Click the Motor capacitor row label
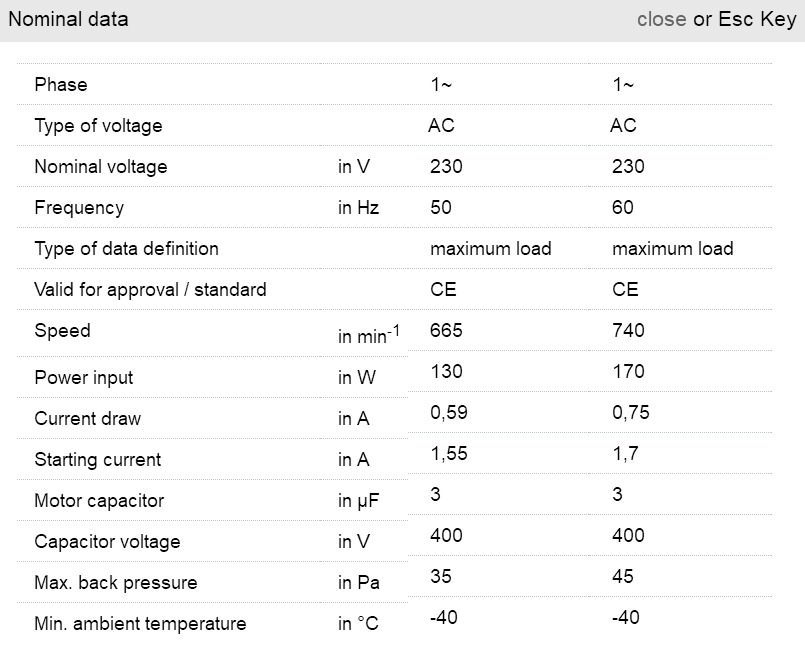The image size is (805, 659). coord(99,501)
